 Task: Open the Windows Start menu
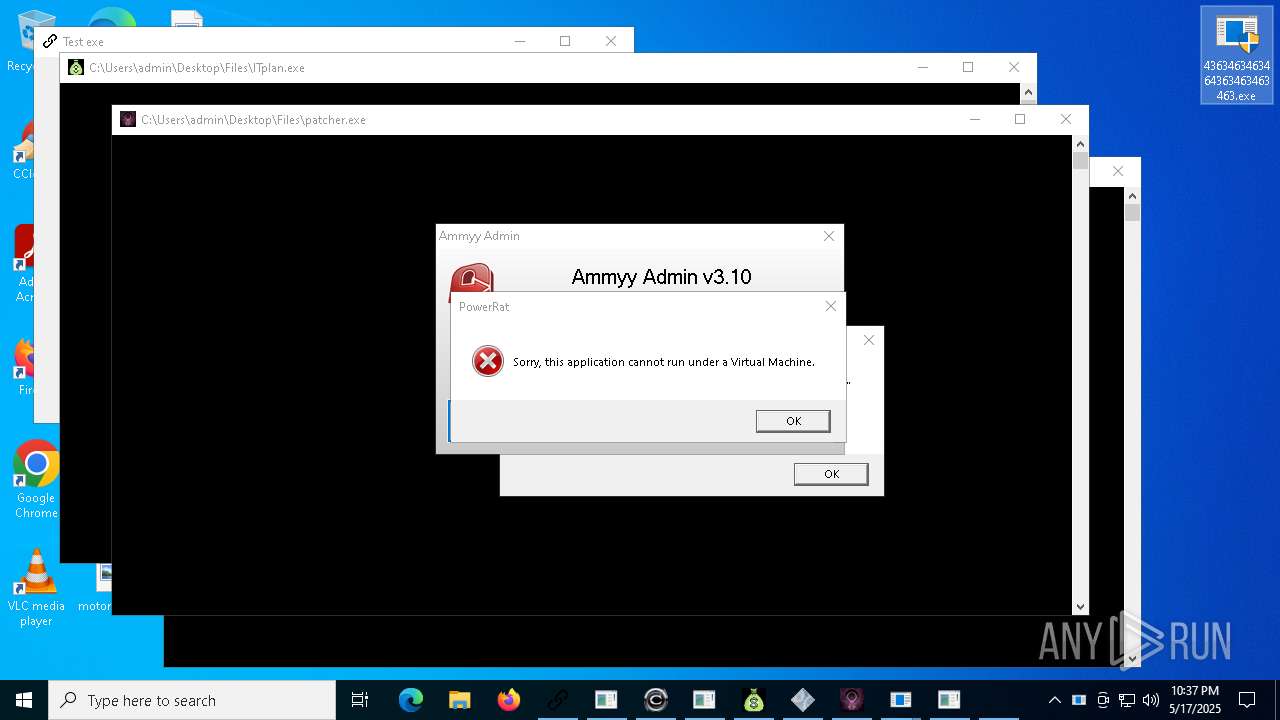[x=24, y=700]
